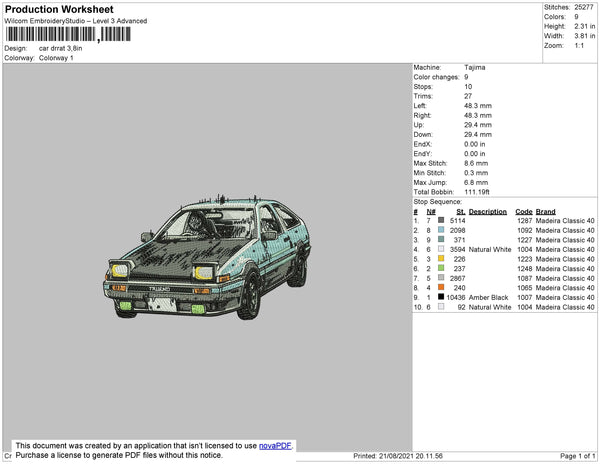Select the orange thread color swatch
Image resolution: width=600 pixels, height=464 pixels.
point(441,288)
